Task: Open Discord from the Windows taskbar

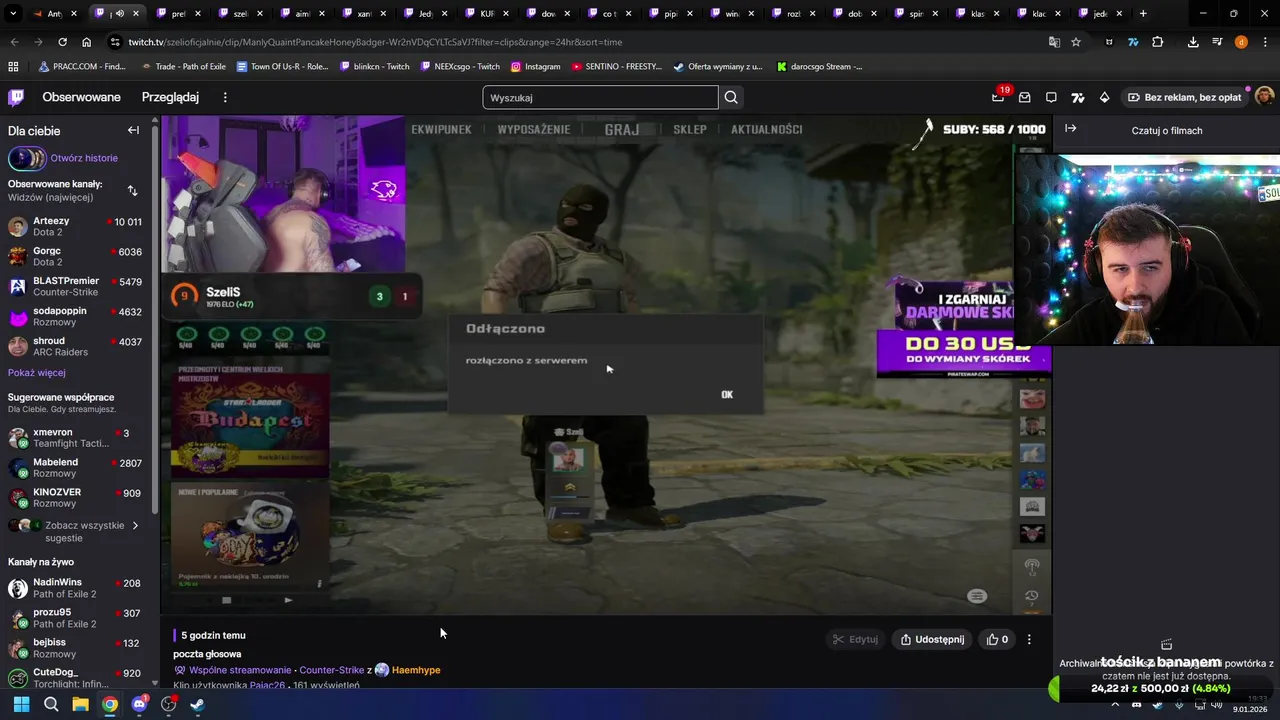Action: pyautogui.click(x=139, y=704)
